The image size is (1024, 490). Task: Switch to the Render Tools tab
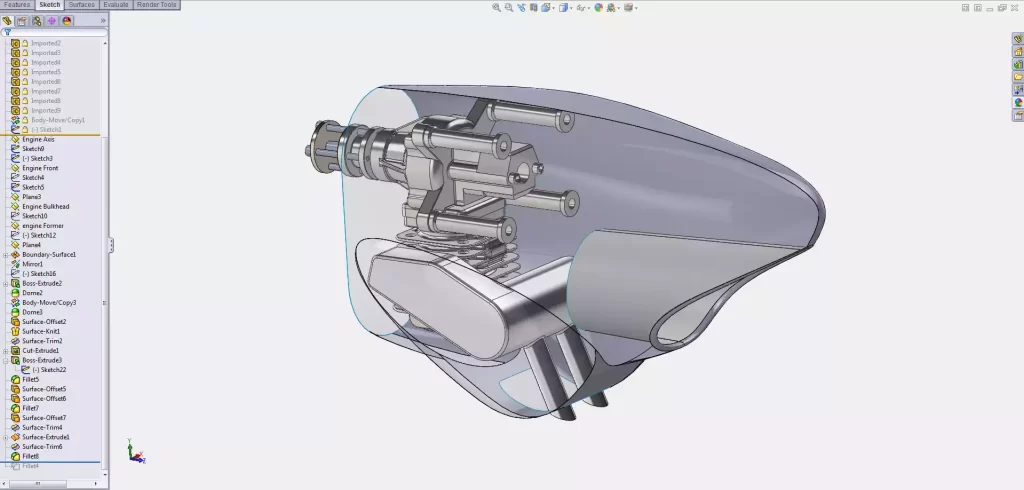pyautogui.click(x=156, y=5)
